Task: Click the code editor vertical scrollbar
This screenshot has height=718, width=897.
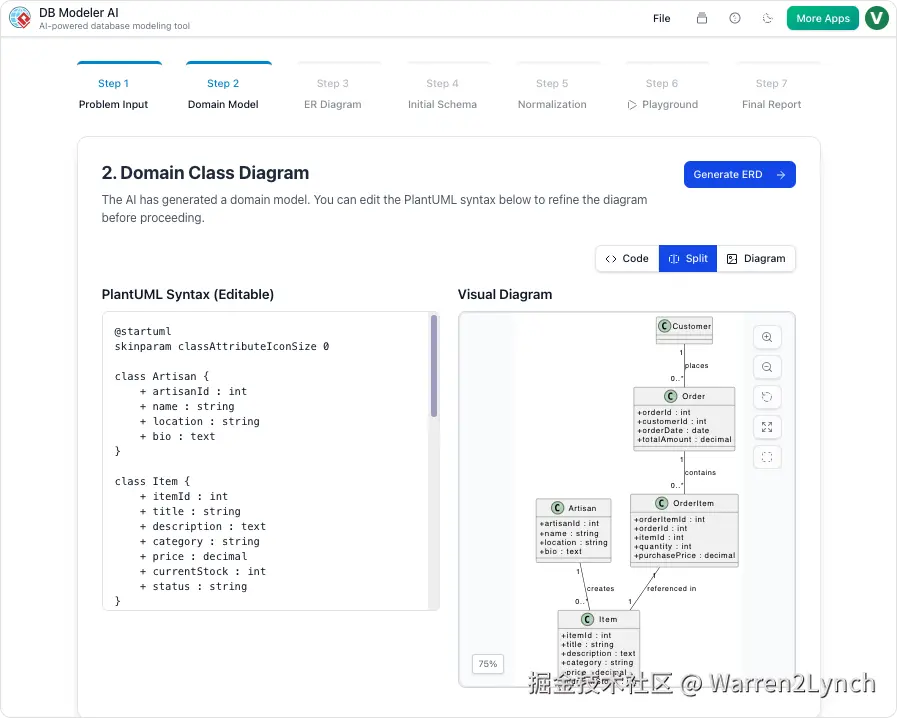Action: click(434, 366)
